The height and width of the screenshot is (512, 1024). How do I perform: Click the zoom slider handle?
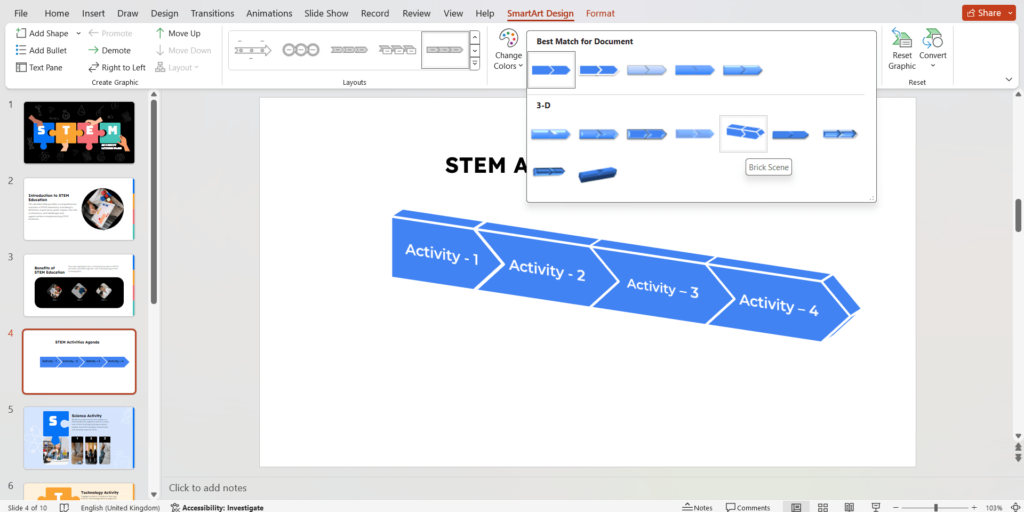935,507
